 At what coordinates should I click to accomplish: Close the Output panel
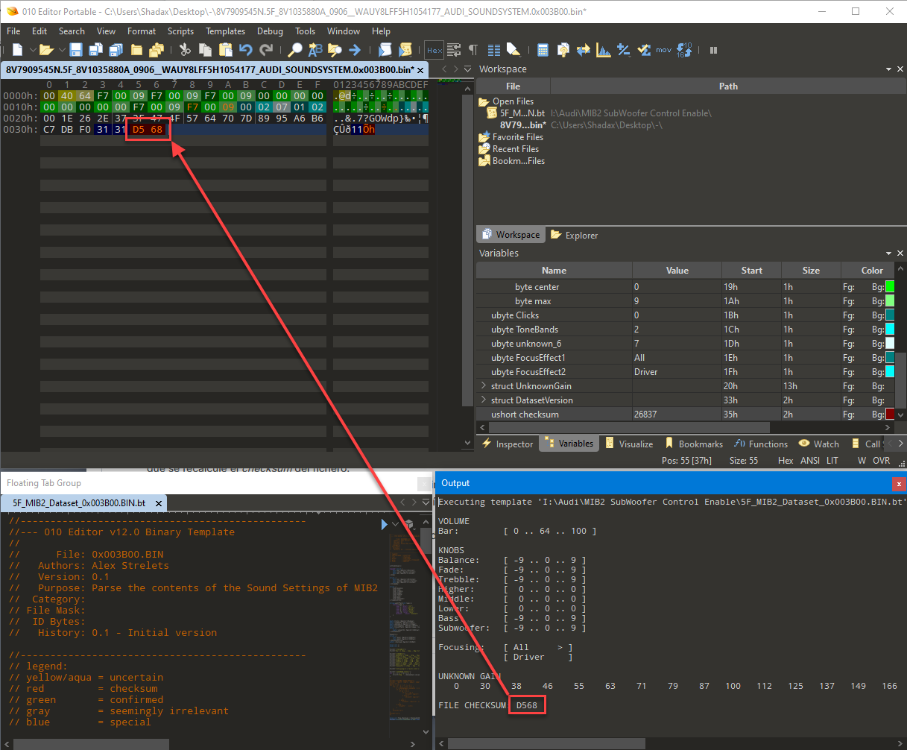(898, 483)
